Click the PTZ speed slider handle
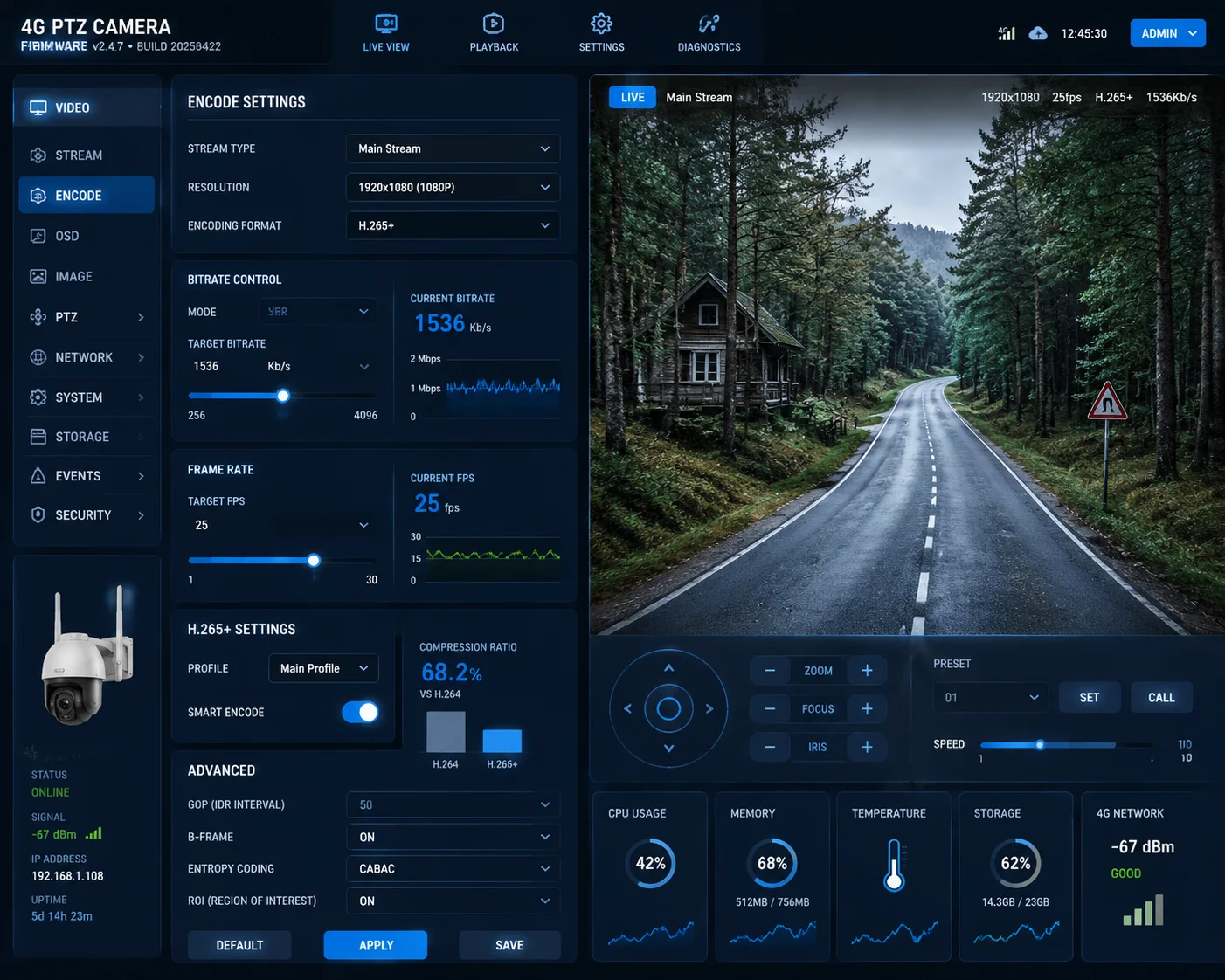 (x=1040, y=745)
